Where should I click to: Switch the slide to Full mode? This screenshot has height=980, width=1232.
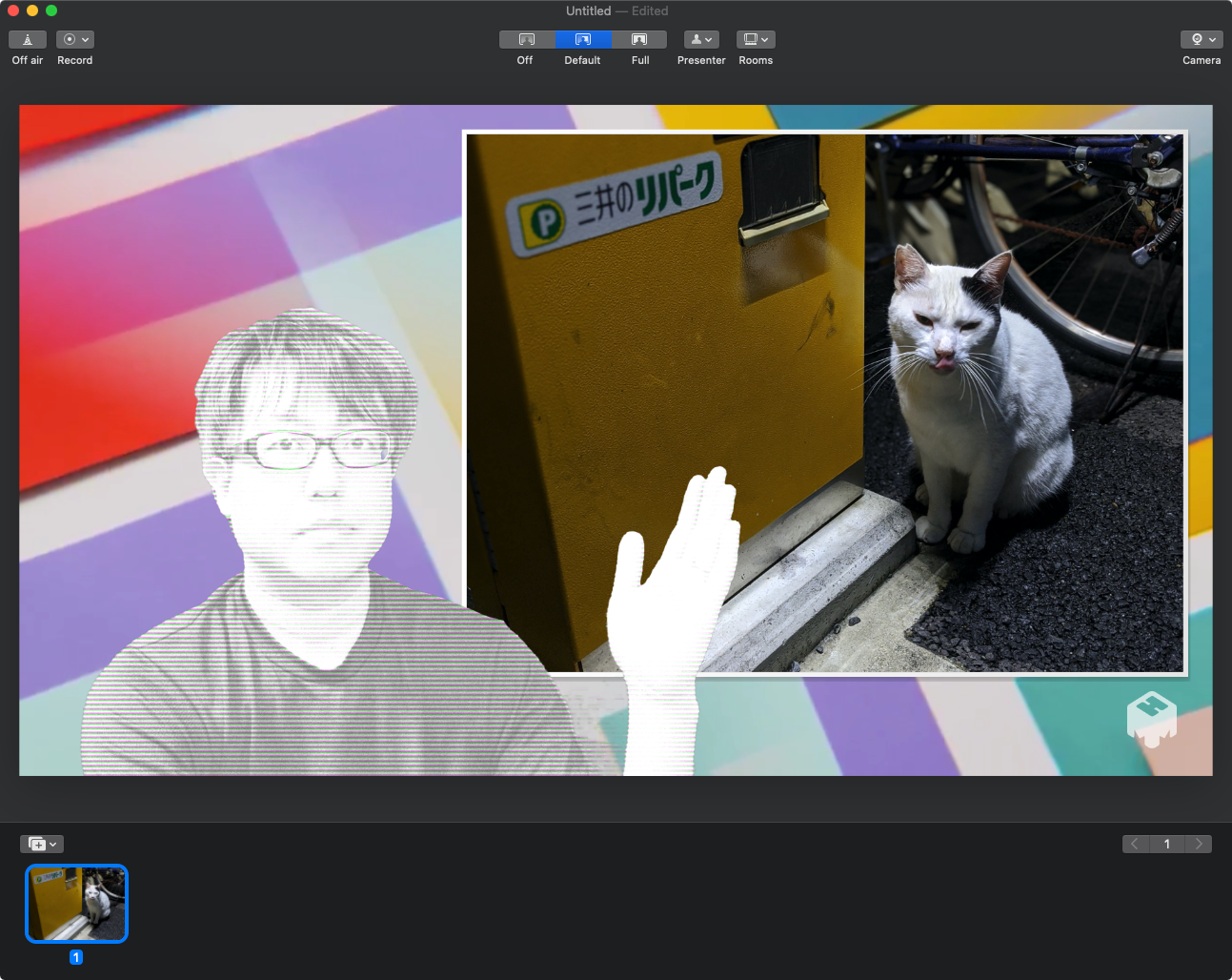click(639, 39)
